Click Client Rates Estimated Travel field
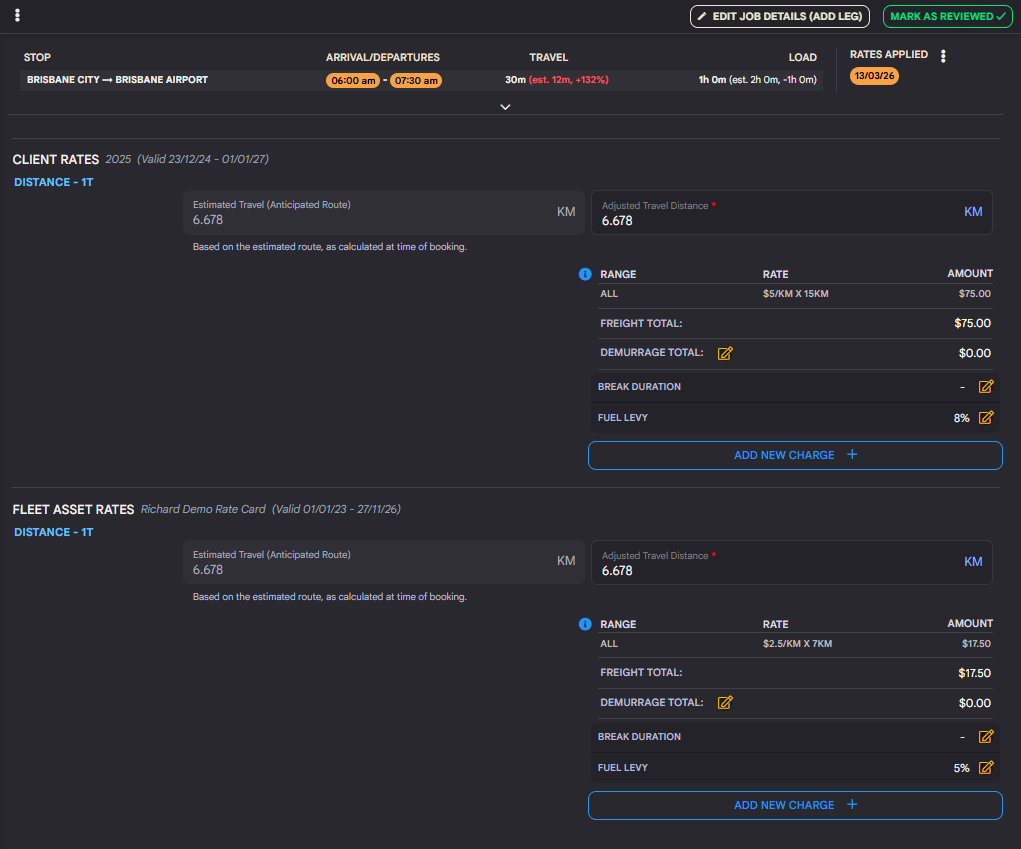The width and height of the screenshot is (1021, 849). tap(384, 212)
